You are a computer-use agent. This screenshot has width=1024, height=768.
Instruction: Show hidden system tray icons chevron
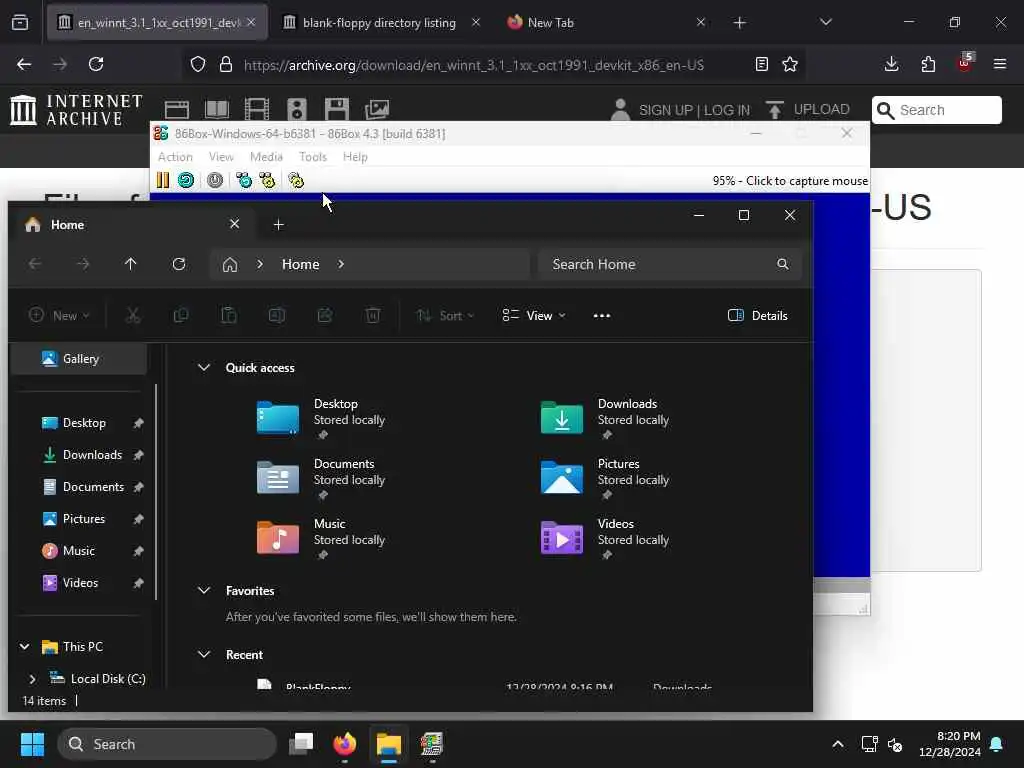[x=838, y=744]
